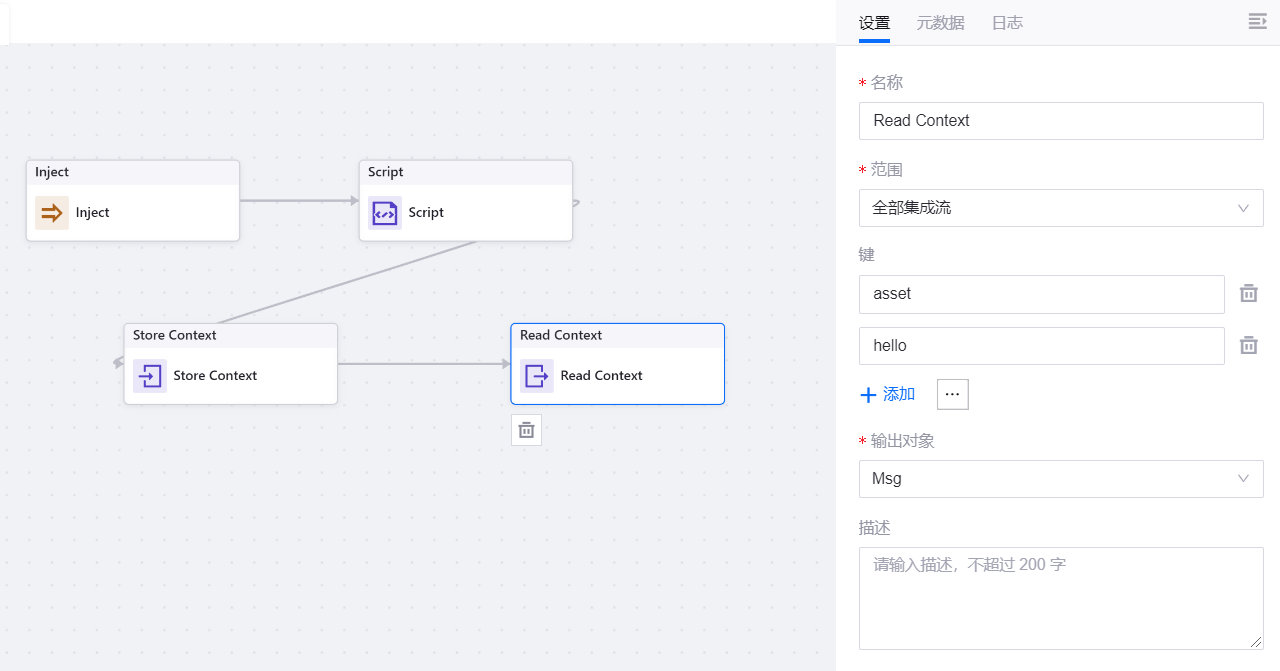Image resolution: width=1280 pixels, height=671 pixels.
Task: Click the key input field containing asset
Action: tap(1041, 294)
